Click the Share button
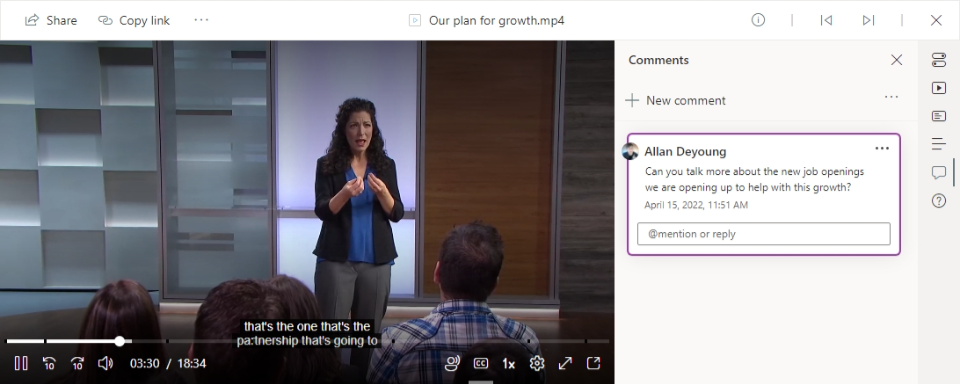This screenshot has height=384, width=960. [51, 20]
